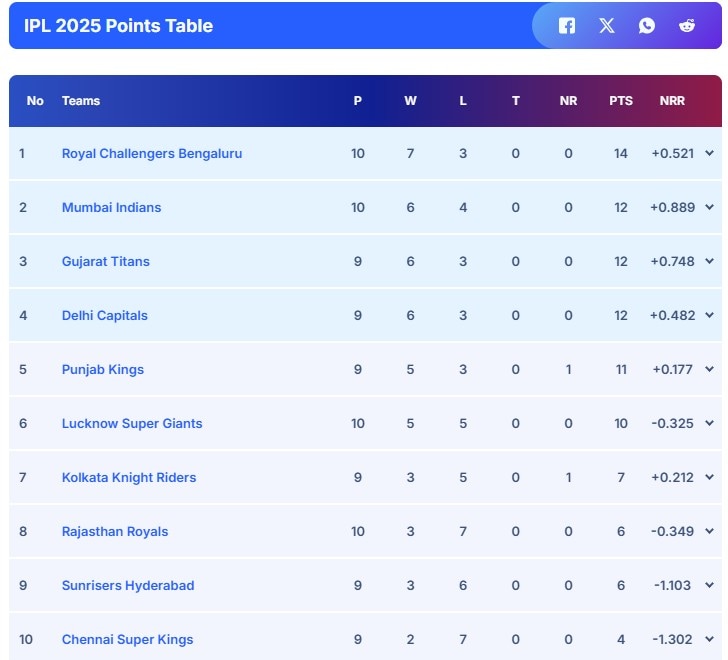Open Sunrisers Hyderabad team link
This screenshot has height=660, width=728.
(128, 586)
